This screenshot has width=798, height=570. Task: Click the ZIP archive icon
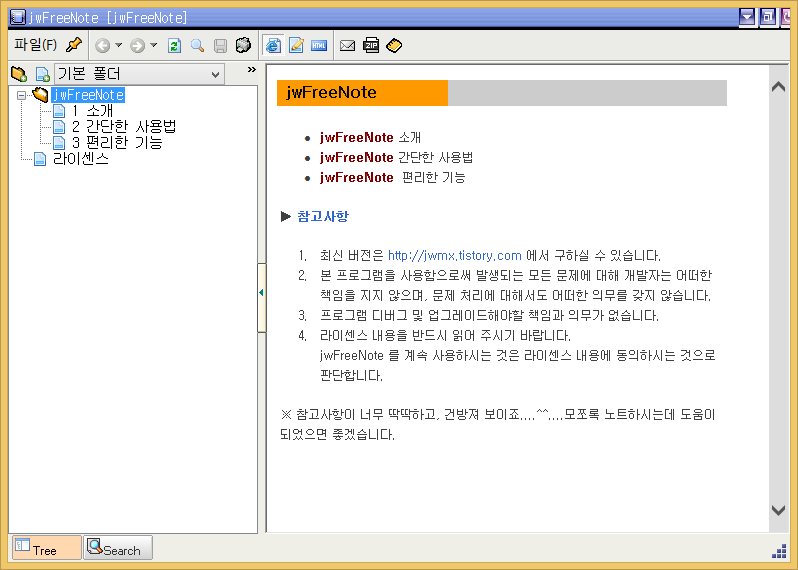pos(371,45)
